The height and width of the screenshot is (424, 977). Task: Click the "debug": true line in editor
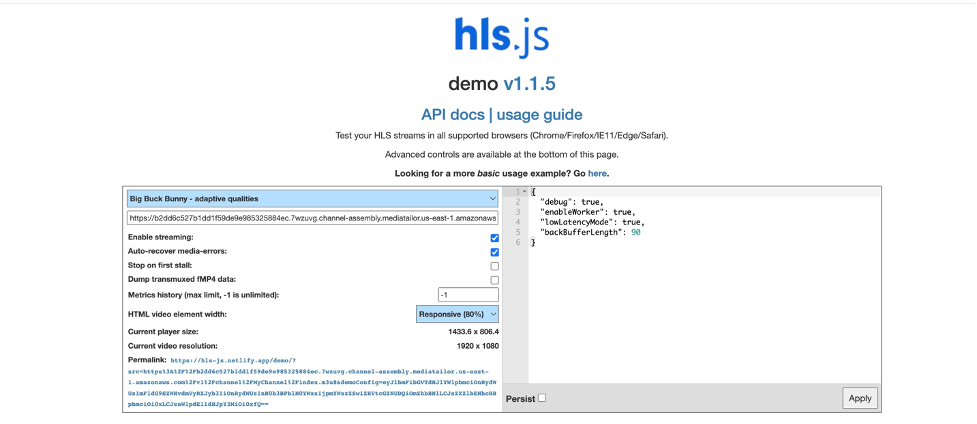[572, 202]
